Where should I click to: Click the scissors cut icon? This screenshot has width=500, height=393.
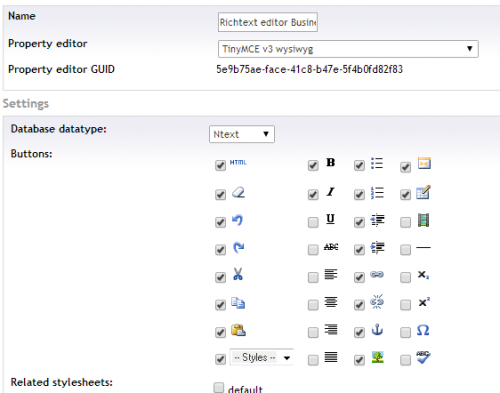point(238,274)
